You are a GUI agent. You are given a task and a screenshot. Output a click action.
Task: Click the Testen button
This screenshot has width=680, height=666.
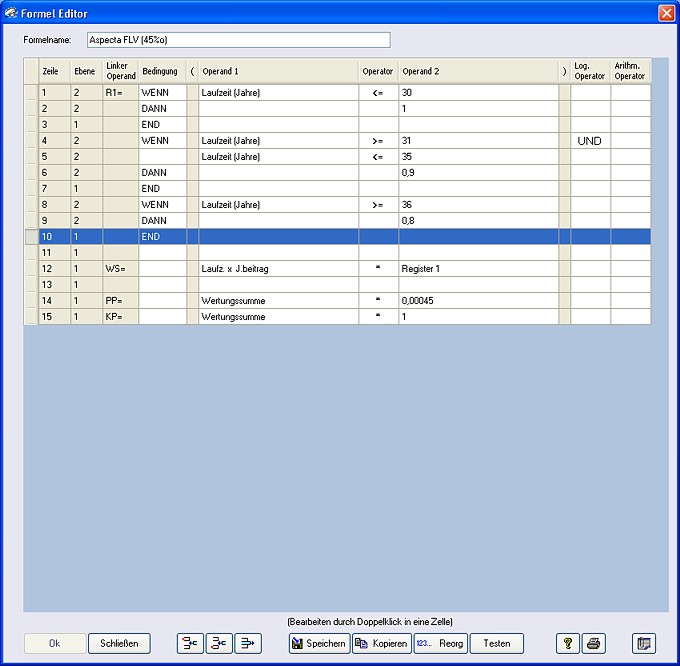[x=497, y=643]
